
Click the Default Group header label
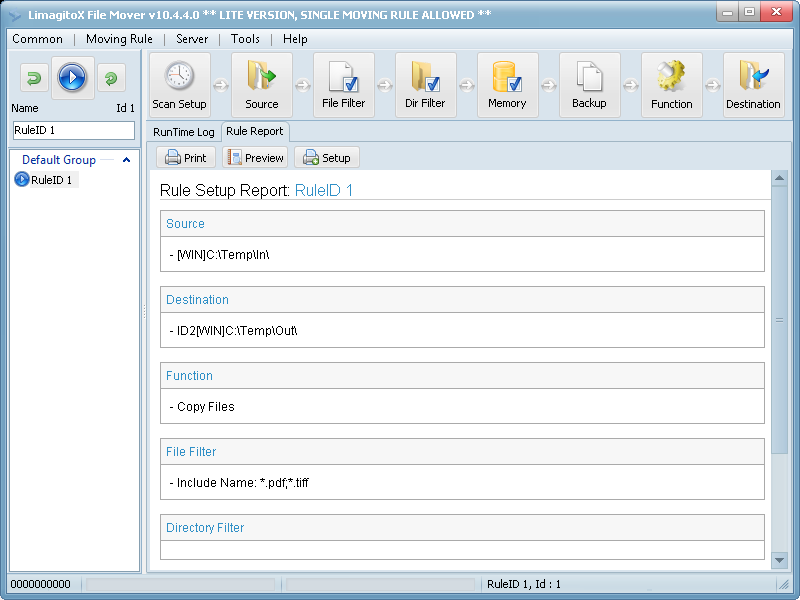coord(59,160)
